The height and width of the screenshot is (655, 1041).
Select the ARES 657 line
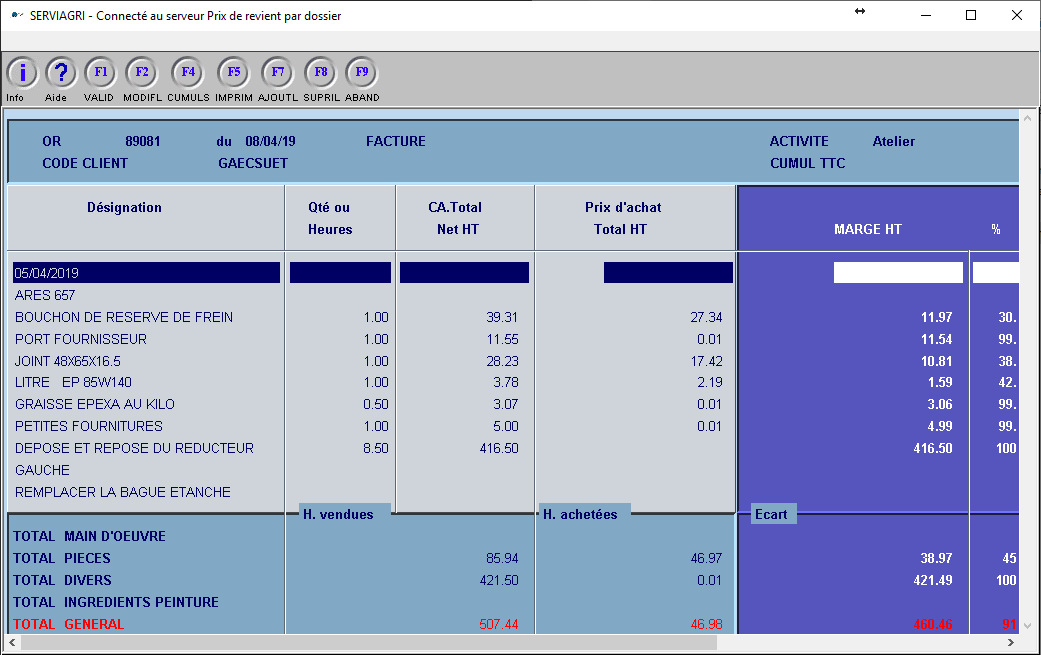[44, 295]
